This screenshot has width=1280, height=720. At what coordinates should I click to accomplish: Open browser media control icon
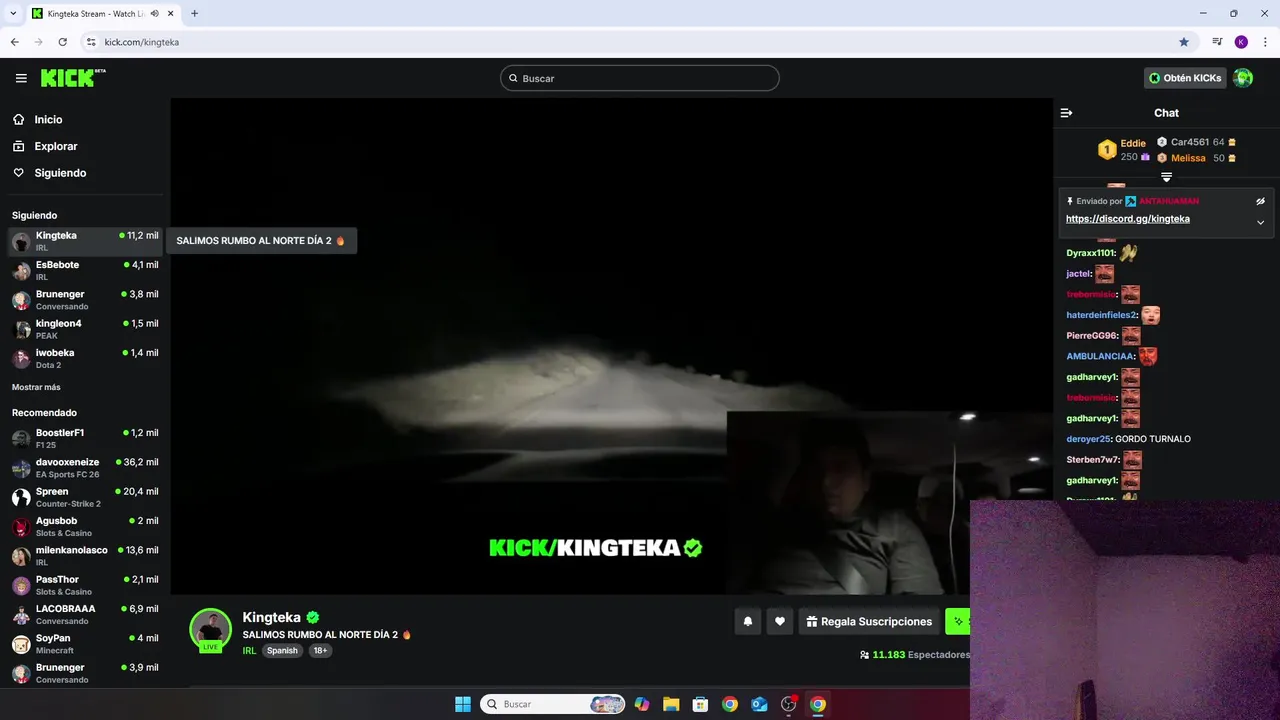(1217, 42)
